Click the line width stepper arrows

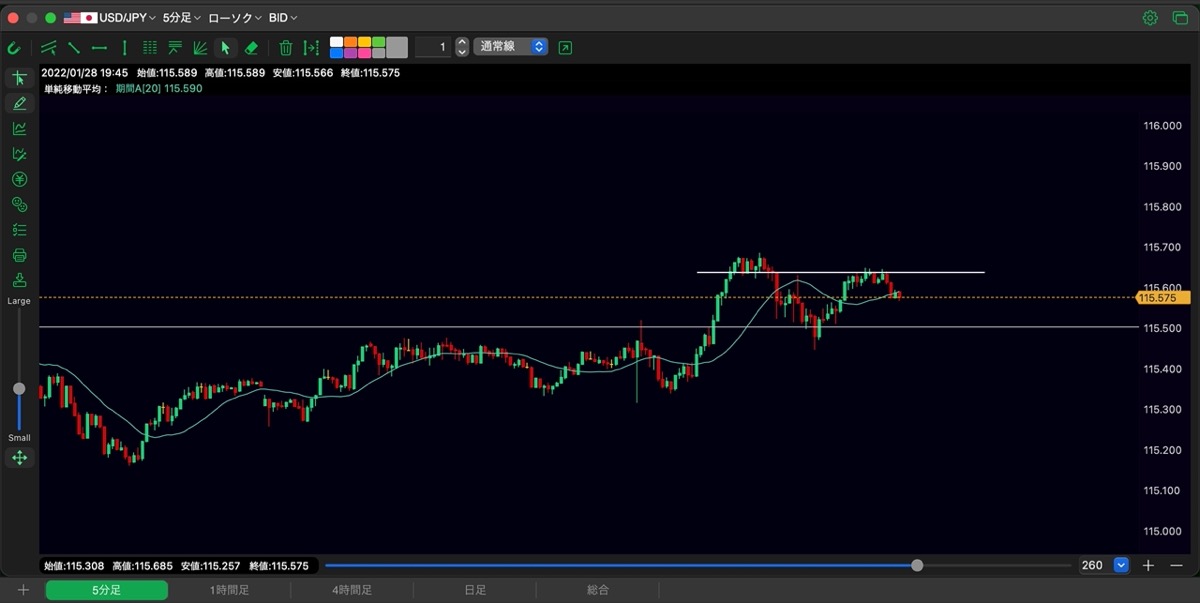(461, 47)
